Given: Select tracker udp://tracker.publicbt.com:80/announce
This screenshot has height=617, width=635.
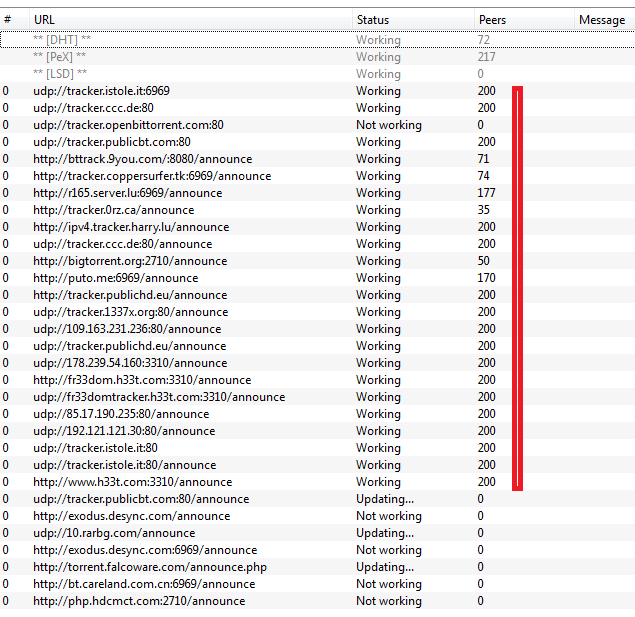Looking at the screenshot, I should point(318,499).
